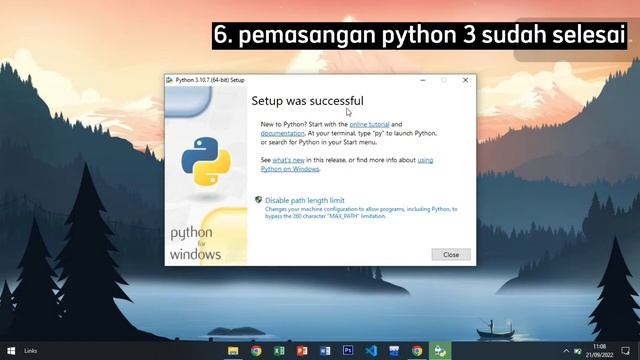Open Visual Studio Code from the taskbar
The image size is (640, 360).
[x=371, y=351]
